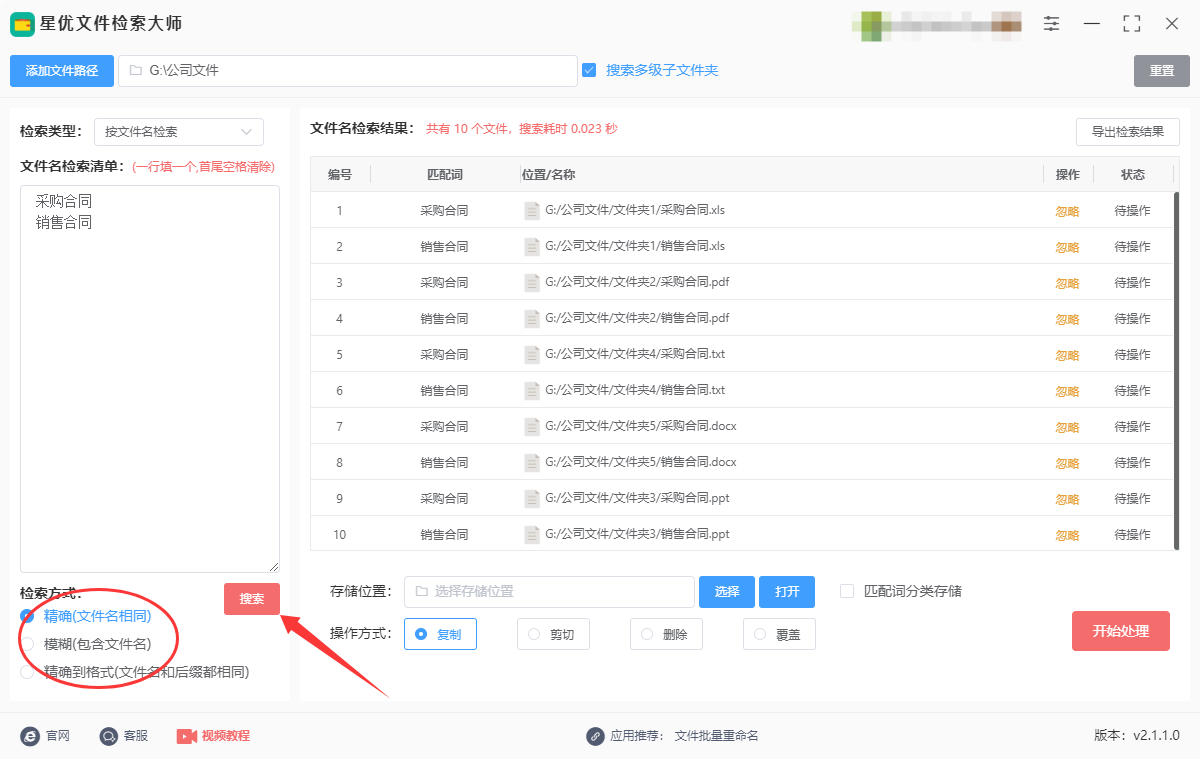
Task: Click 忽略 for row 8 销售合同.docx
Action: tap(1068, 463)
